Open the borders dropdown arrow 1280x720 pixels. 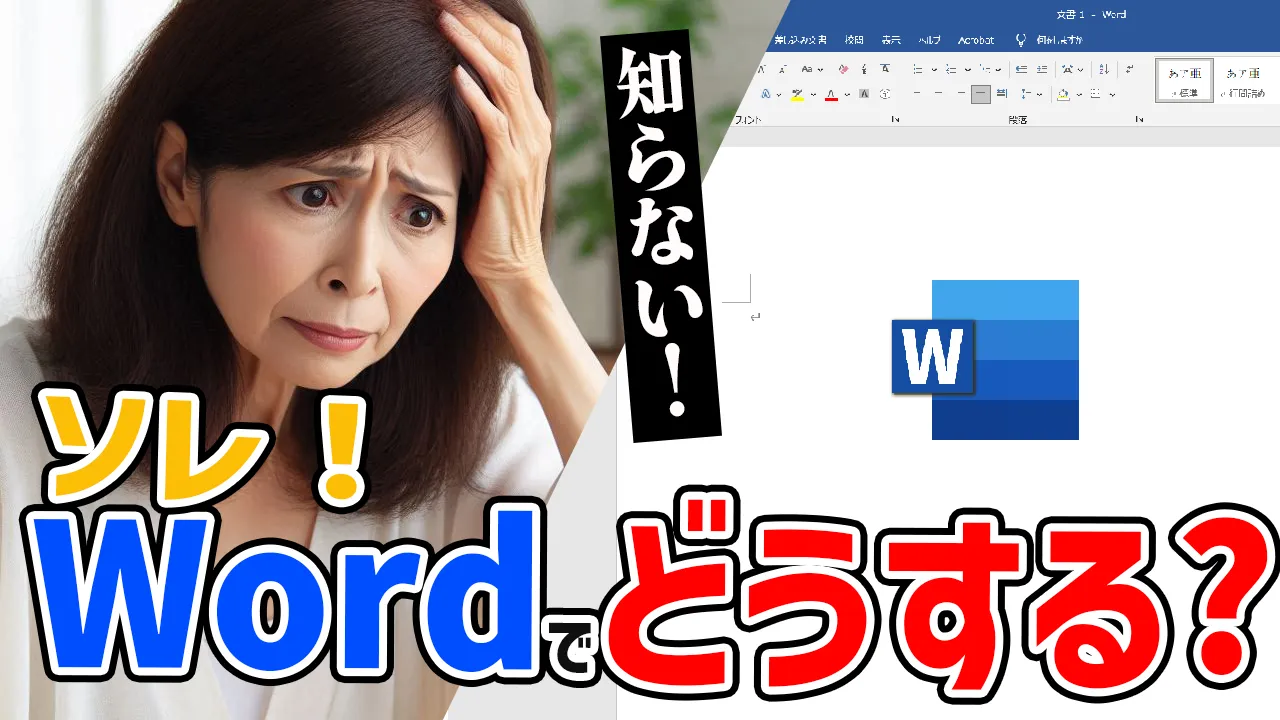coord(1112,94)
